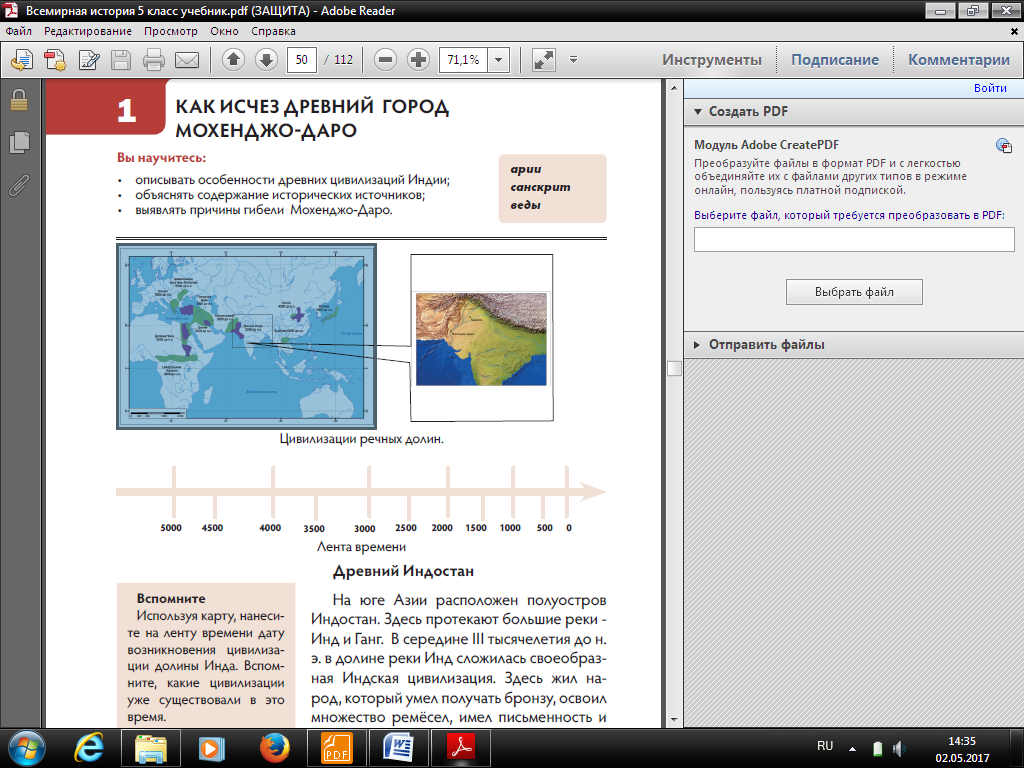Click the page number input field

click(302, 60)
